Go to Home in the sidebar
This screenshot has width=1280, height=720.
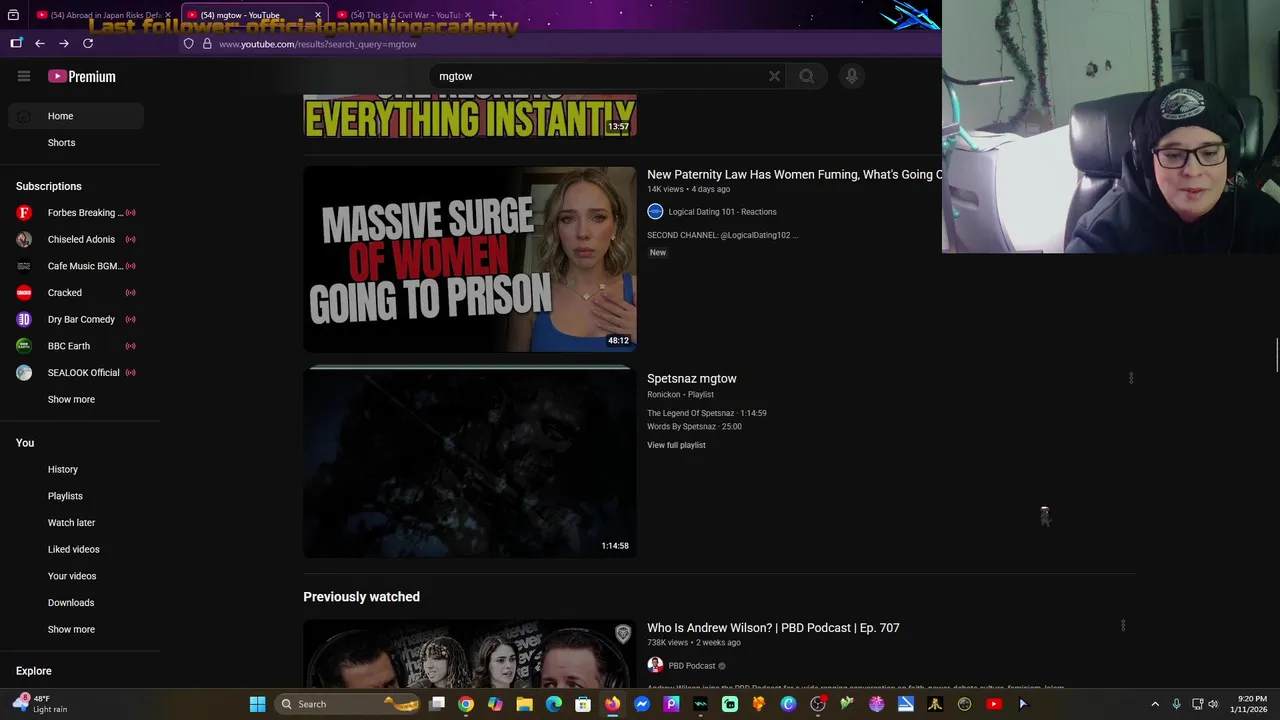76,116
